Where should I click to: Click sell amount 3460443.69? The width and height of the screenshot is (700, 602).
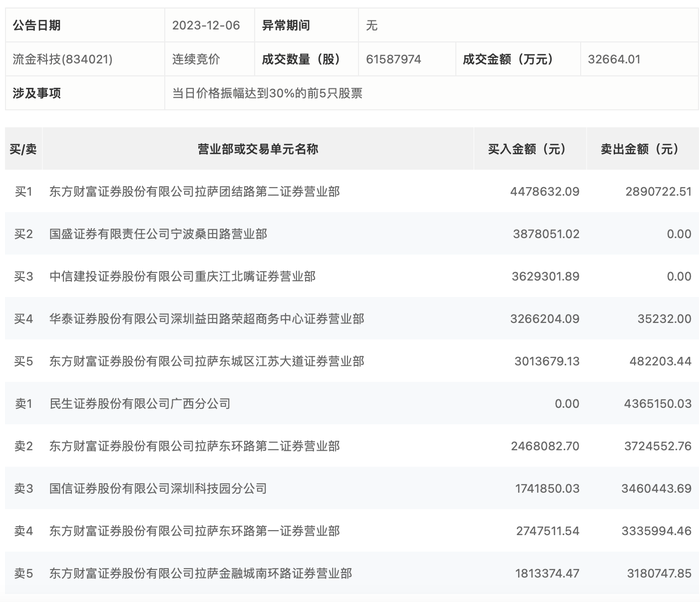(656, 489)
